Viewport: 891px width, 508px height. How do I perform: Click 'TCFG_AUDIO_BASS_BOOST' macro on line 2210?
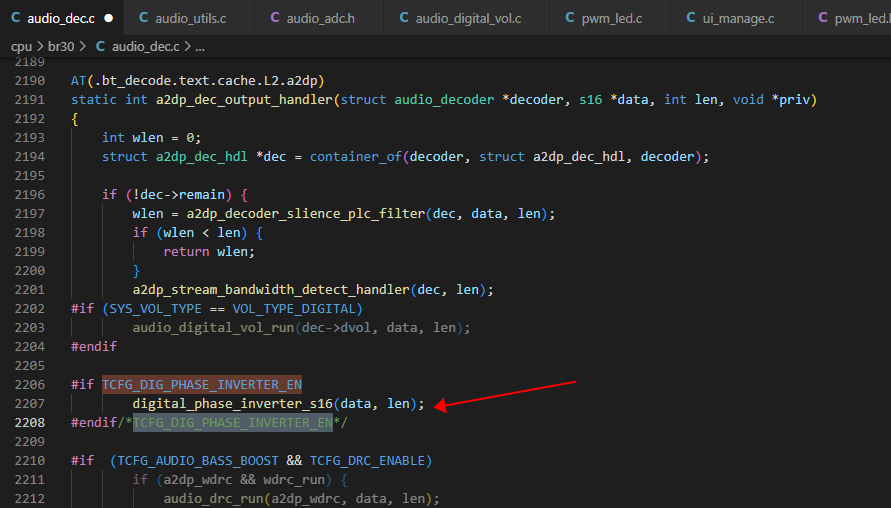[x=198, y=461]
